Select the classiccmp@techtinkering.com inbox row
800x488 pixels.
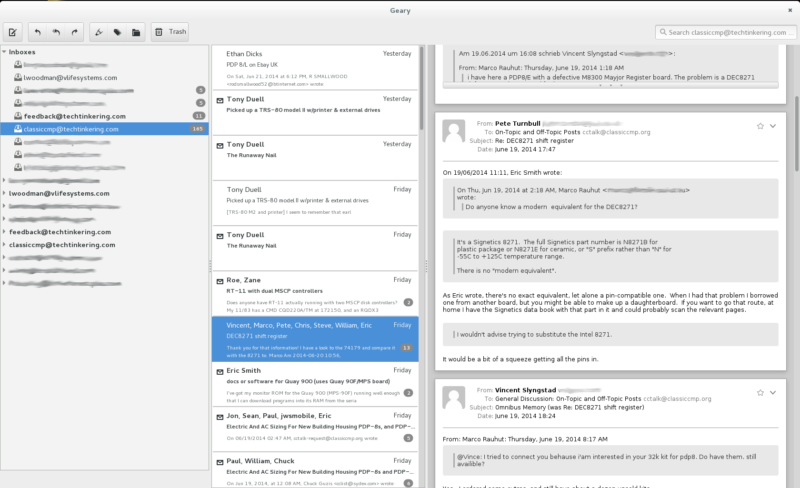(x=104, y=129)
